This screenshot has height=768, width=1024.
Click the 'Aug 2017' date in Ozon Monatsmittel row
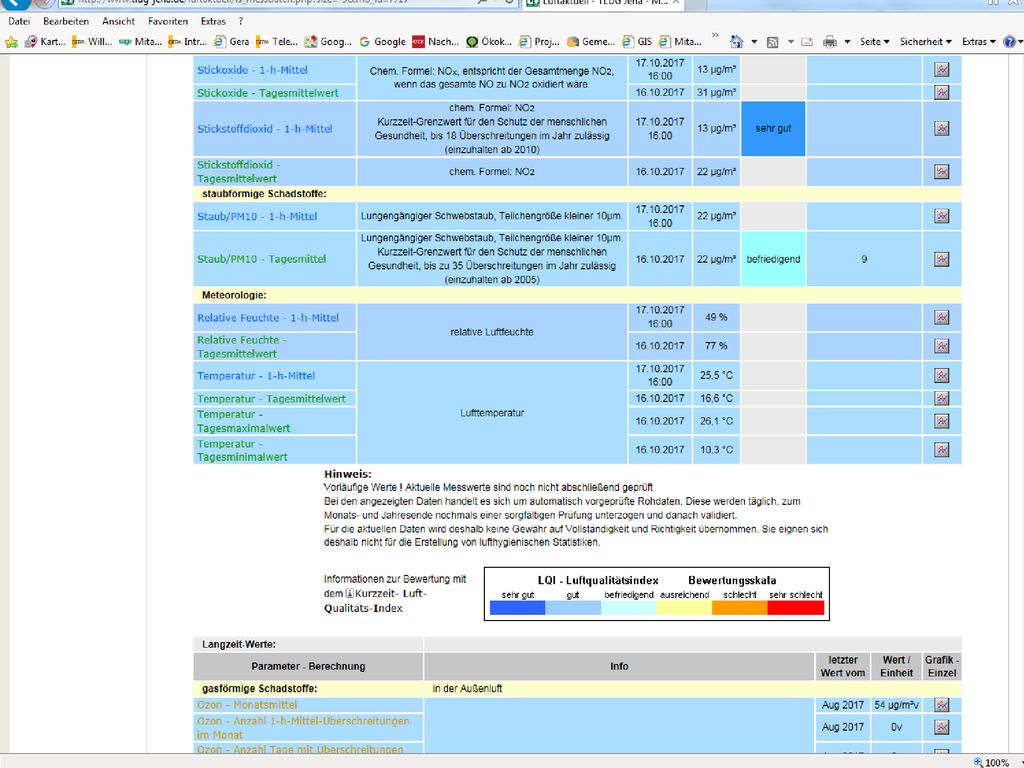[x=842, y=705]
